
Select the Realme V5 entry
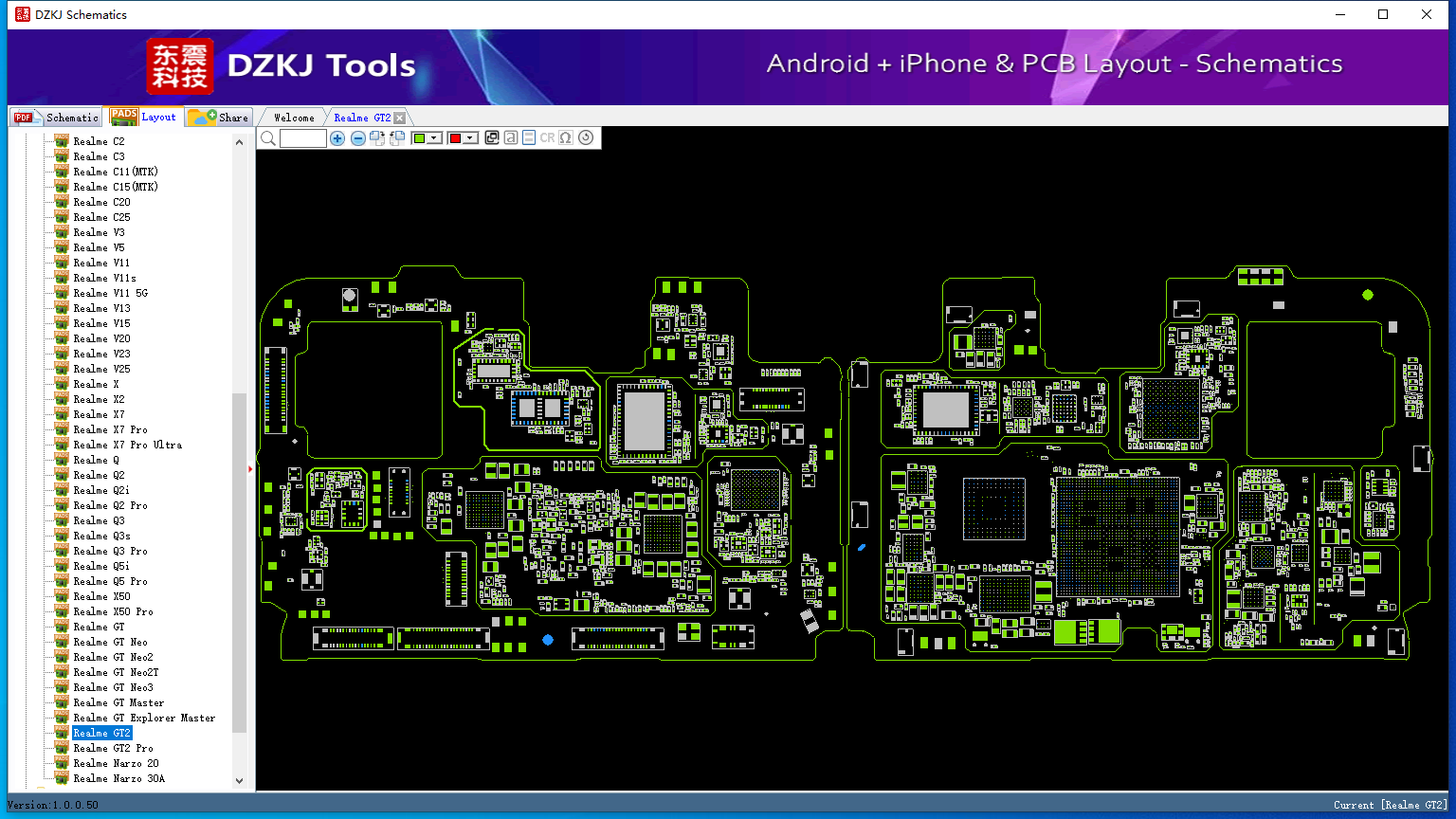tap(99, 247)
